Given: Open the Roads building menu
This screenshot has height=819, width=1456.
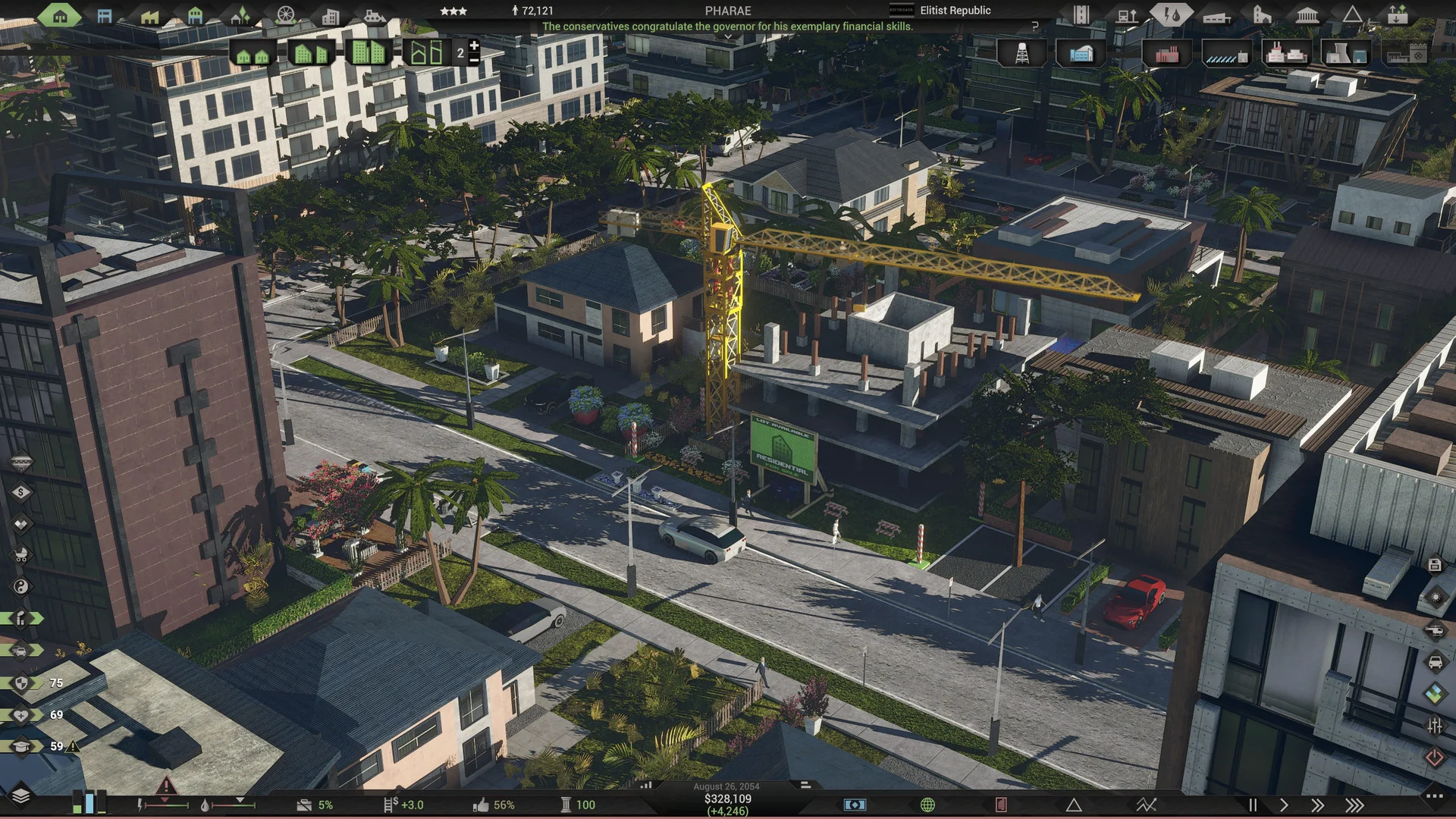Looking at the screenshot, I should click(1081, 14).
